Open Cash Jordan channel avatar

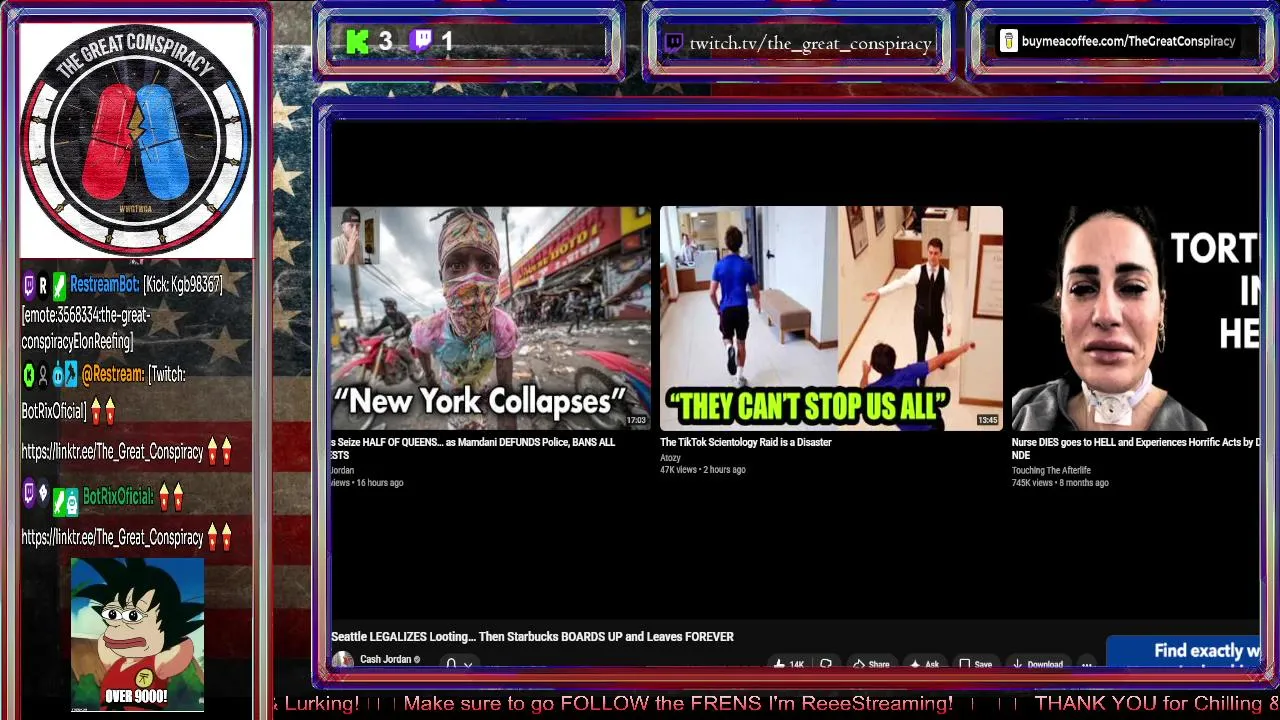click(x=342, y=661)
